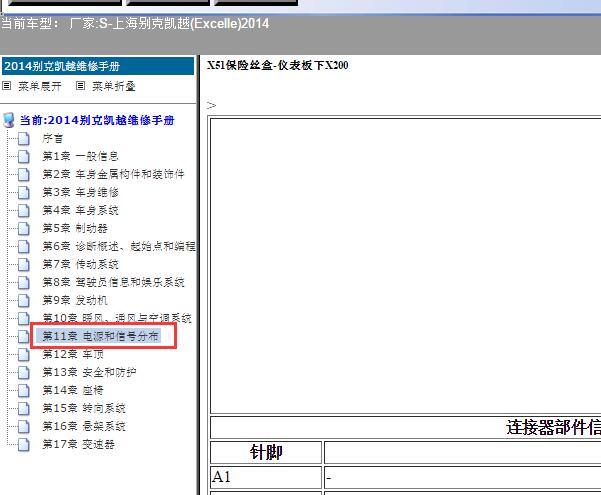Click the page icon beside 第14章 座椅
Viewport: 601px width, 495px height.
point(23,391)
